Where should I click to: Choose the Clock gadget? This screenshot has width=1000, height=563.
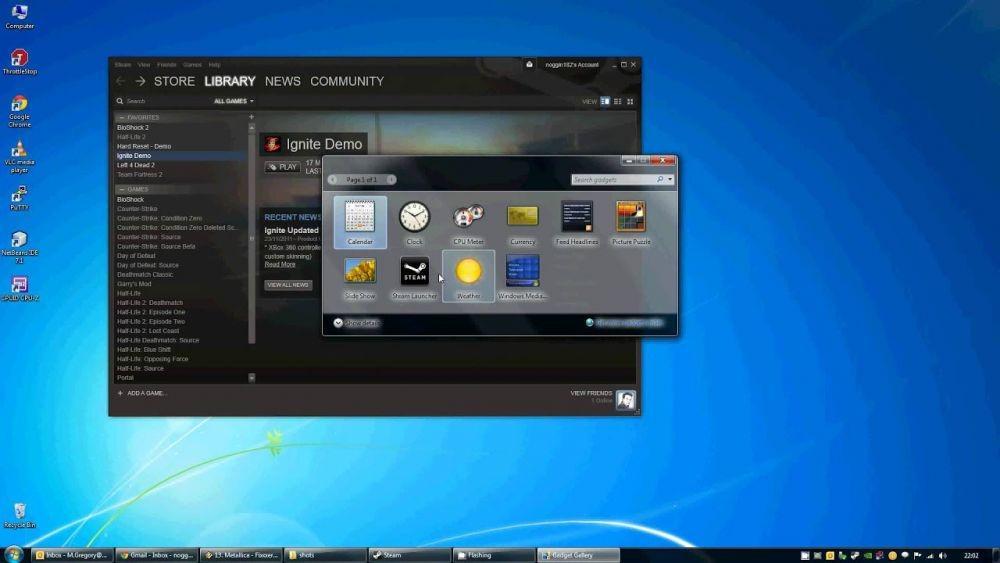415,222
